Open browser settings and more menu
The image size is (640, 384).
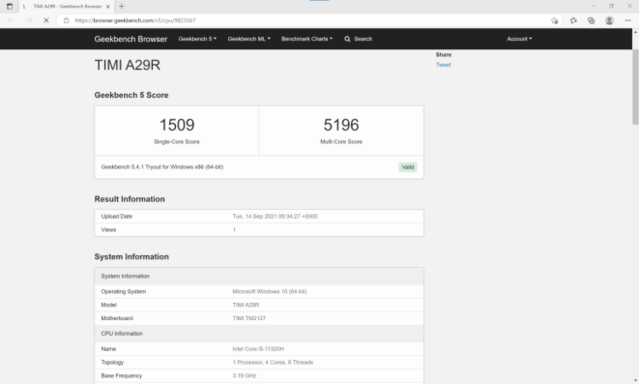point(628,20)
